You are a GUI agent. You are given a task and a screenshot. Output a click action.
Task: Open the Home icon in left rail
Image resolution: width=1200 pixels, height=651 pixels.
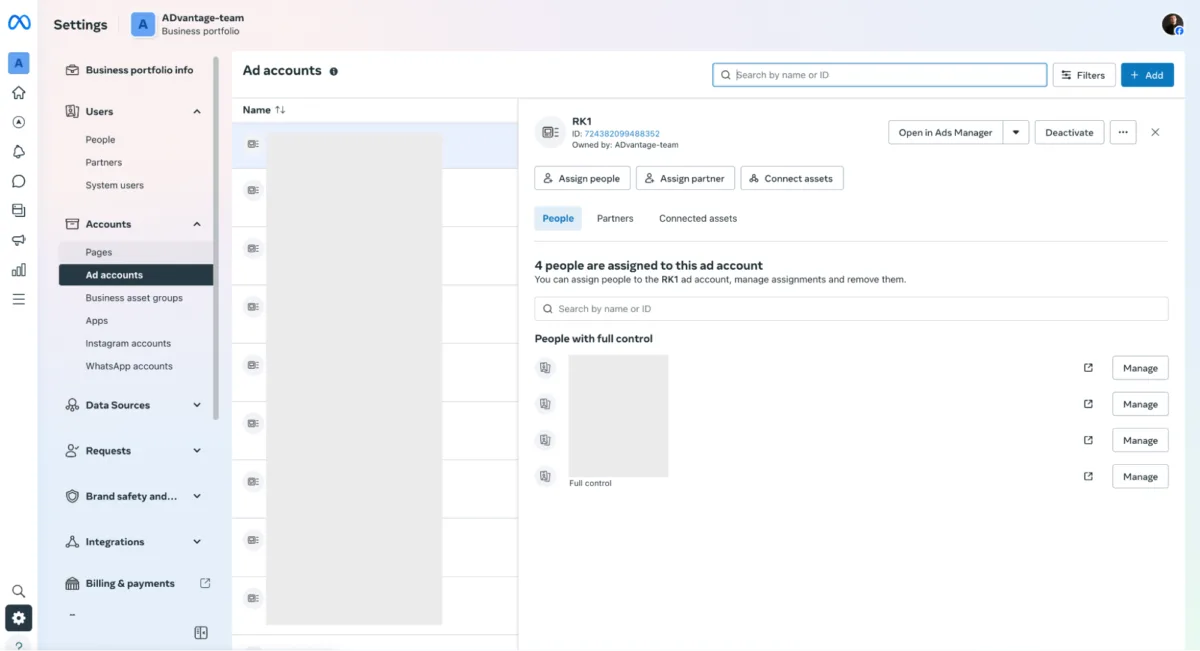coord(18,93)
